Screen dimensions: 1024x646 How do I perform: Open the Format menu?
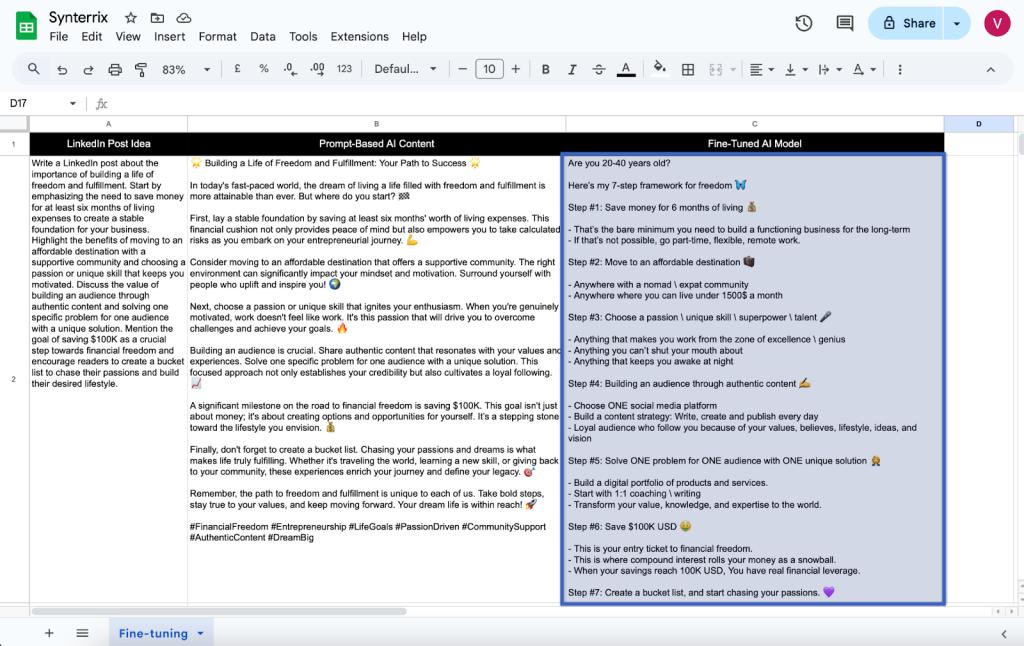coord(217,37)
